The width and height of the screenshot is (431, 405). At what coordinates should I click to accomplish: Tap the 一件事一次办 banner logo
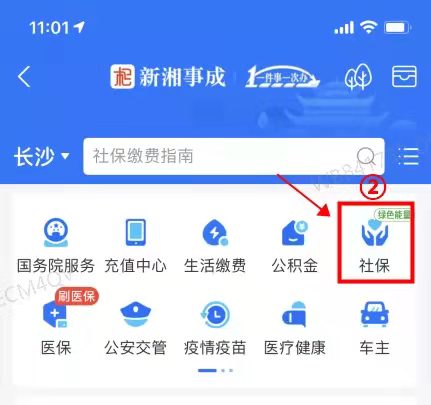pos(283,77)
